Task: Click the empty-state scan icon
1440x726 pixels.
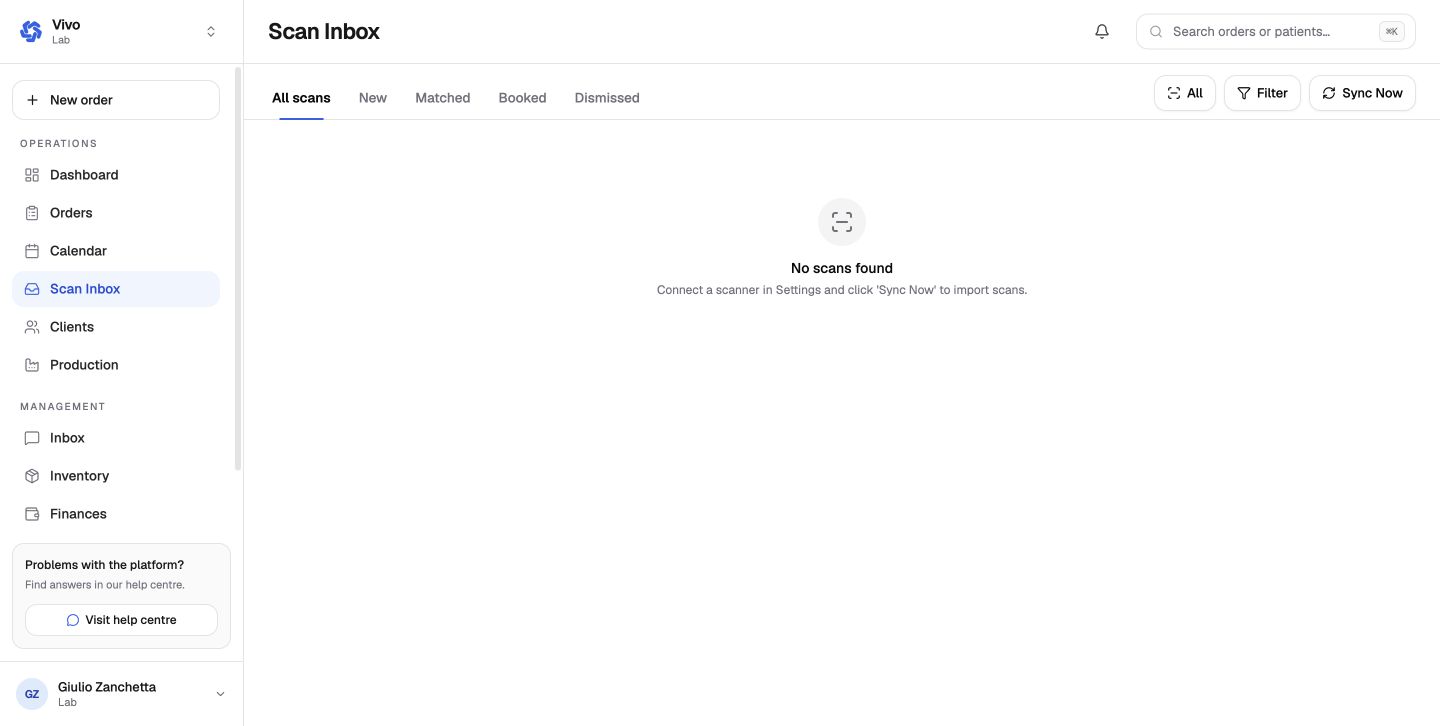Action: [x=842, y=222]
